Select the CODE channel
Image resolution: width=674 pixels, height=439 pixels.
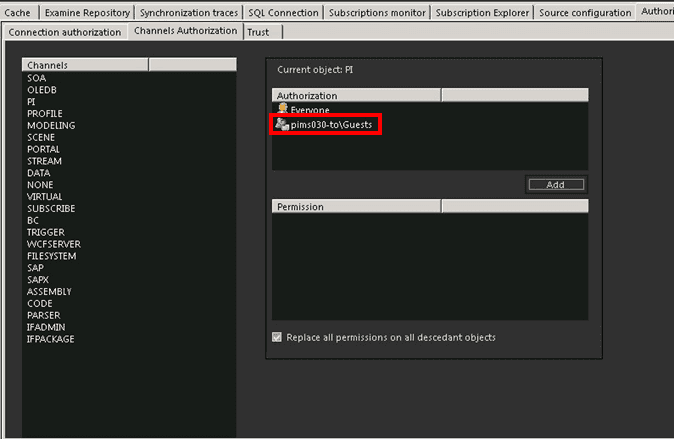(x=40, y=304)
